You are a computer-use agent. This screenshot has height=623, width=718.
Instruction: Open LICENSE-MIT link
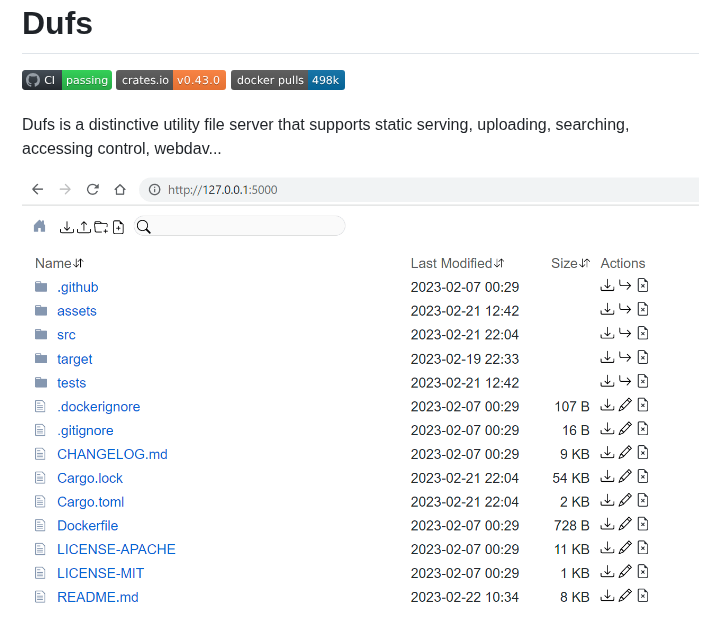point(100,573)
